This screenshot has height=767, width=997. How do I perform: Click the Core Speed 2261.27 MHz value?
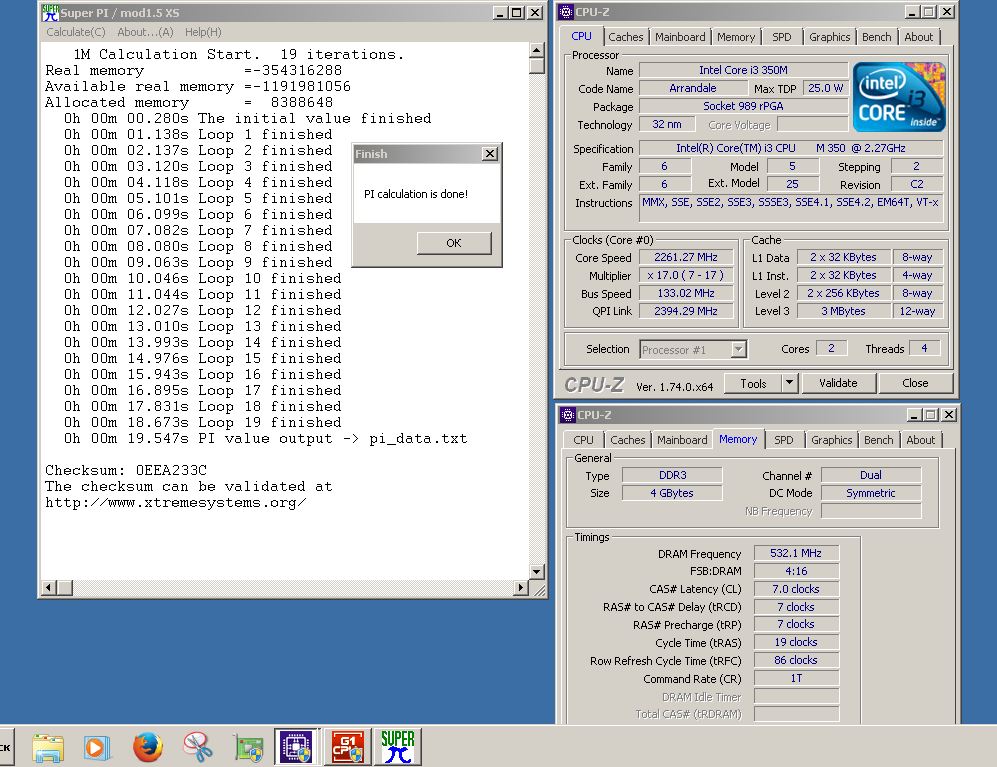pos(685,257)
